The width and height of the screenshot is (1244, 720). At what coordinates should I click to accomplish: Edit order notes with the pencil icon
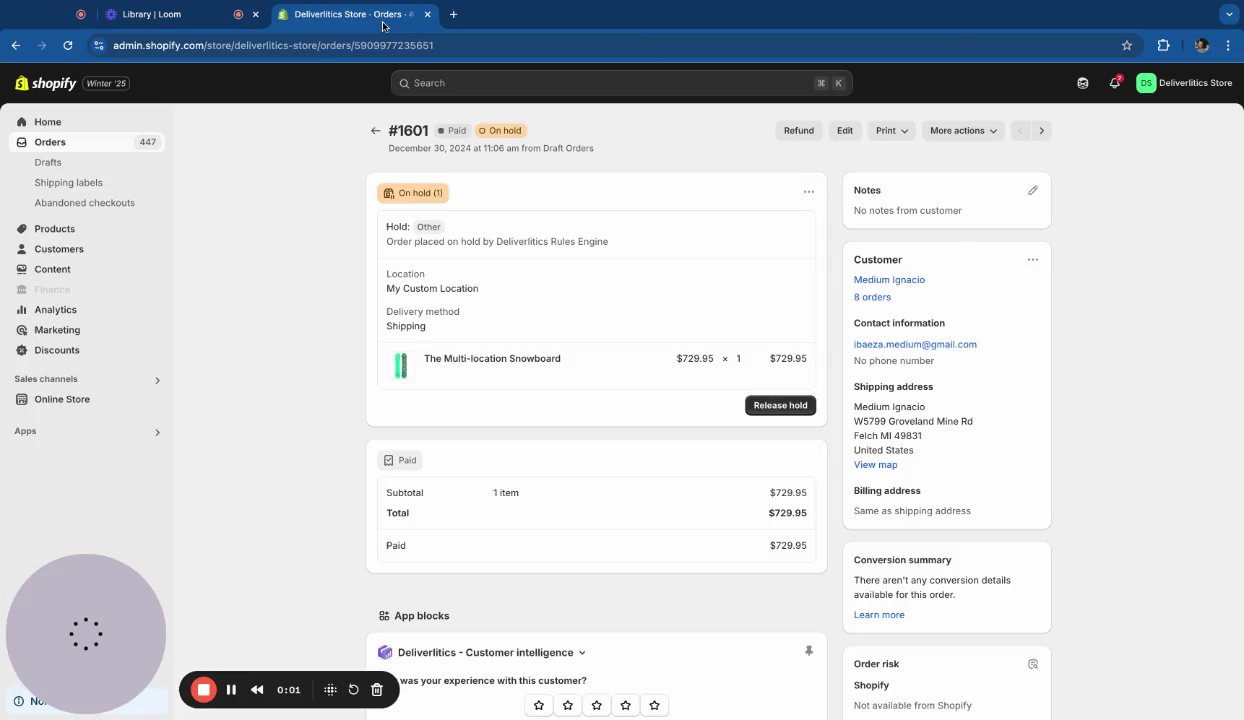(x=1033, y=190)
